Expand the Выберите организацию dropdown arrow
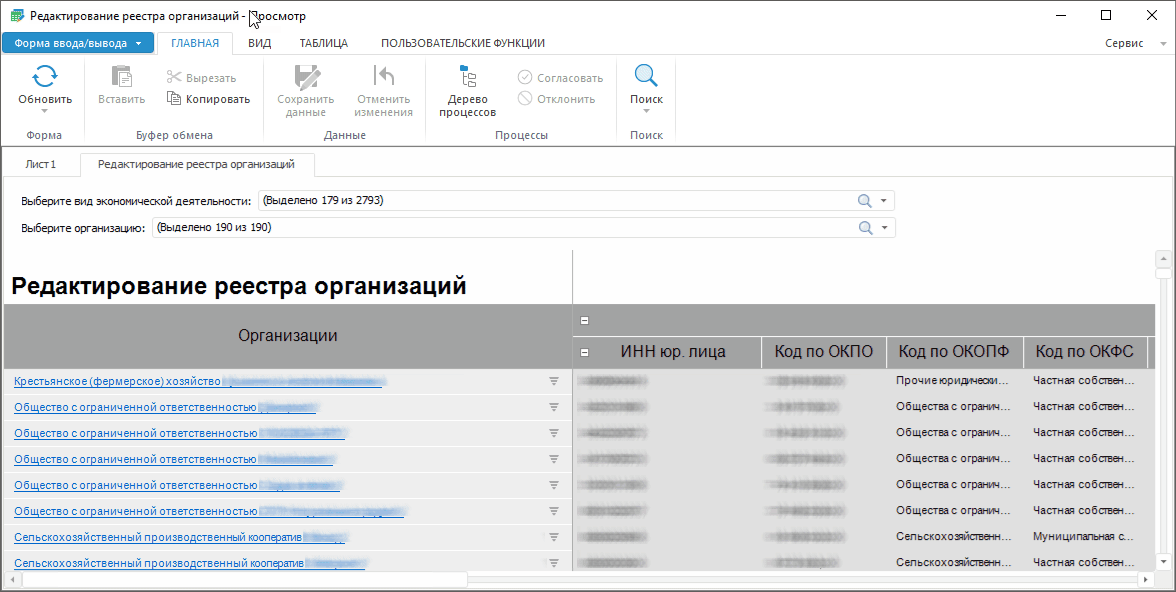The height and width of the screenshot is (592, 1176). click(884, 228)
